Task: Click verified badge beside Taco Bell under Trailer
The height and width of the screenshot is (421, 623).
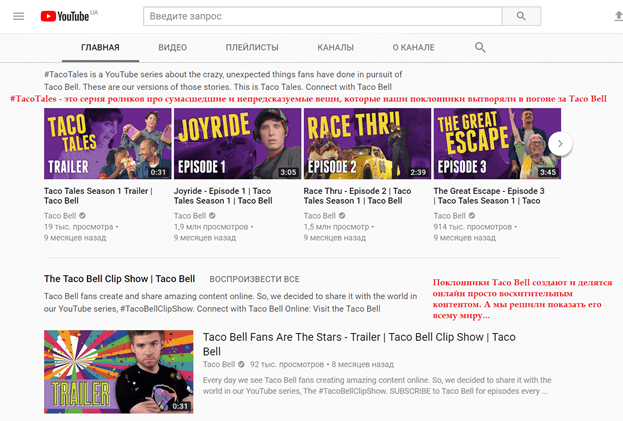Action: coord(82,216)
